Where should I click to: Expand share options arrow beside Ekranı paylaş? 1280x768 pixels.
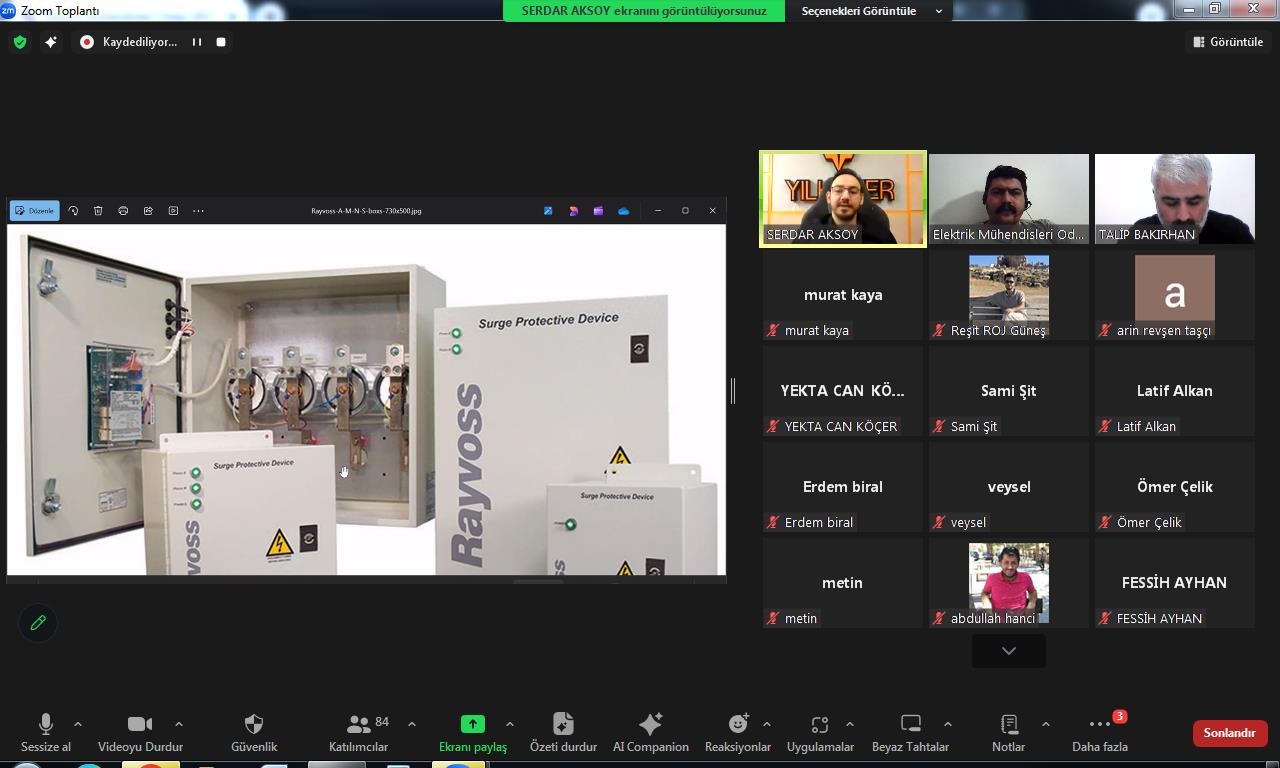509,724
